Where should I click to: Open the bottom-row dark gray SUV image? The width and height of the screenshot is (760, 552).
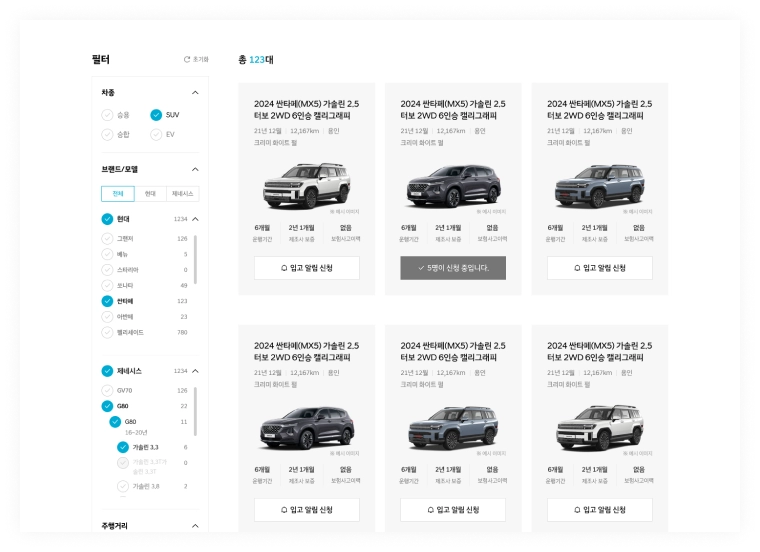pyautogui.click(x=307, y=428)
